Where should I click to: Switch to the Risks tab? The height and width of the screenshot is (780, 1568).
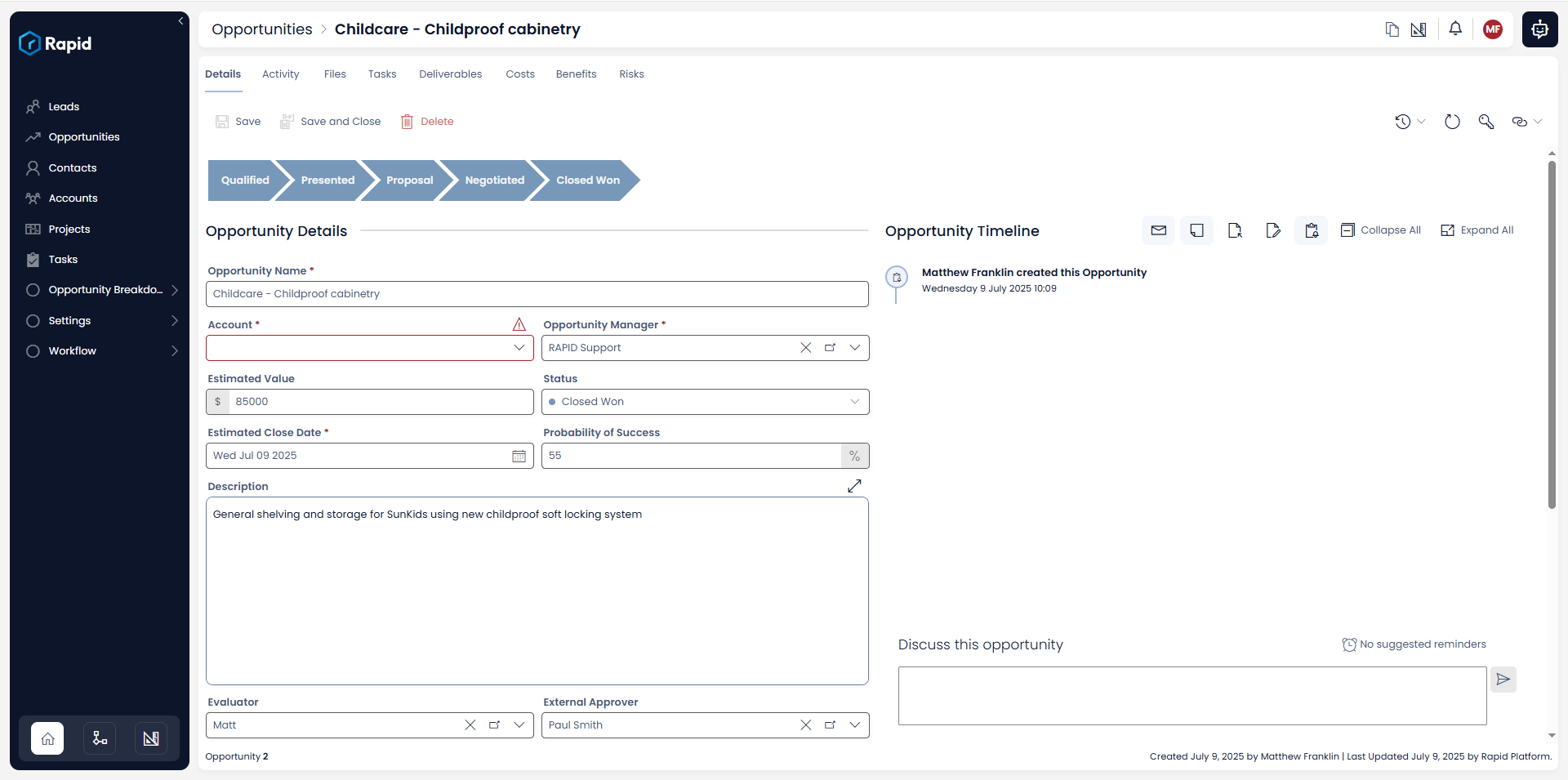point(631,74)
